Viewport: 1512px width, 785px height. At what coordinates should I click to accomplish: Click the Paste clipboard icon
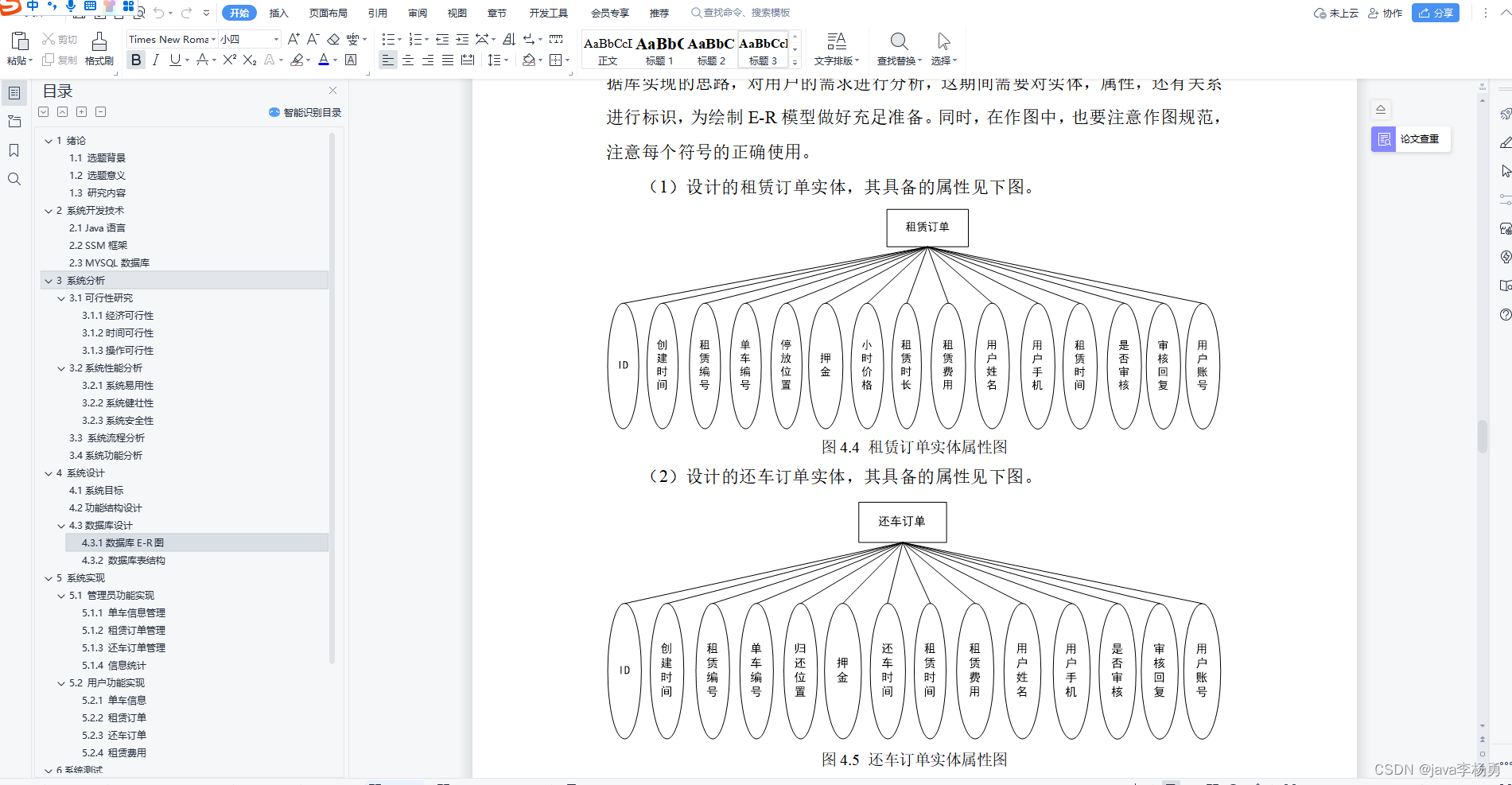[x=20, y=41]
